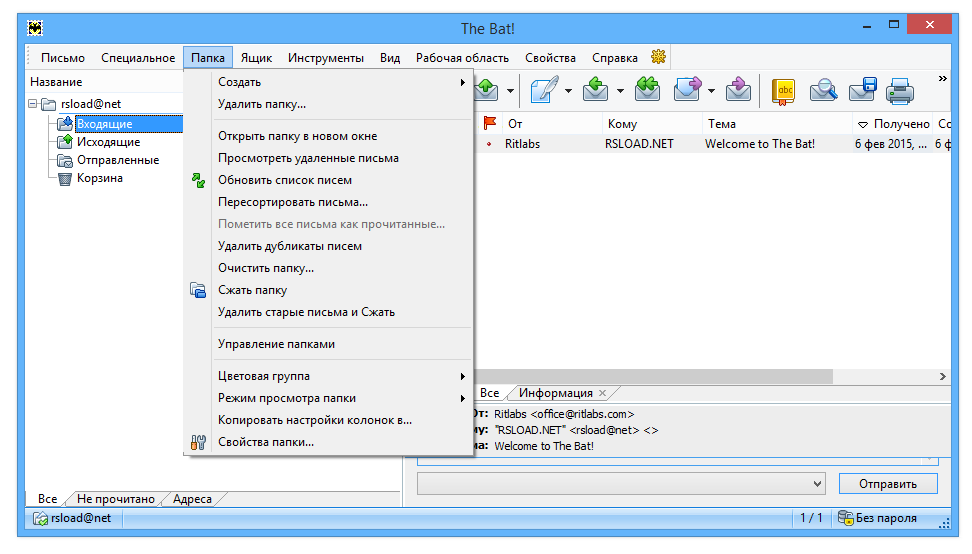This screenshot has width=972, height=554.
Task: Switch to the Адреса tab
Action: (192, 499)
